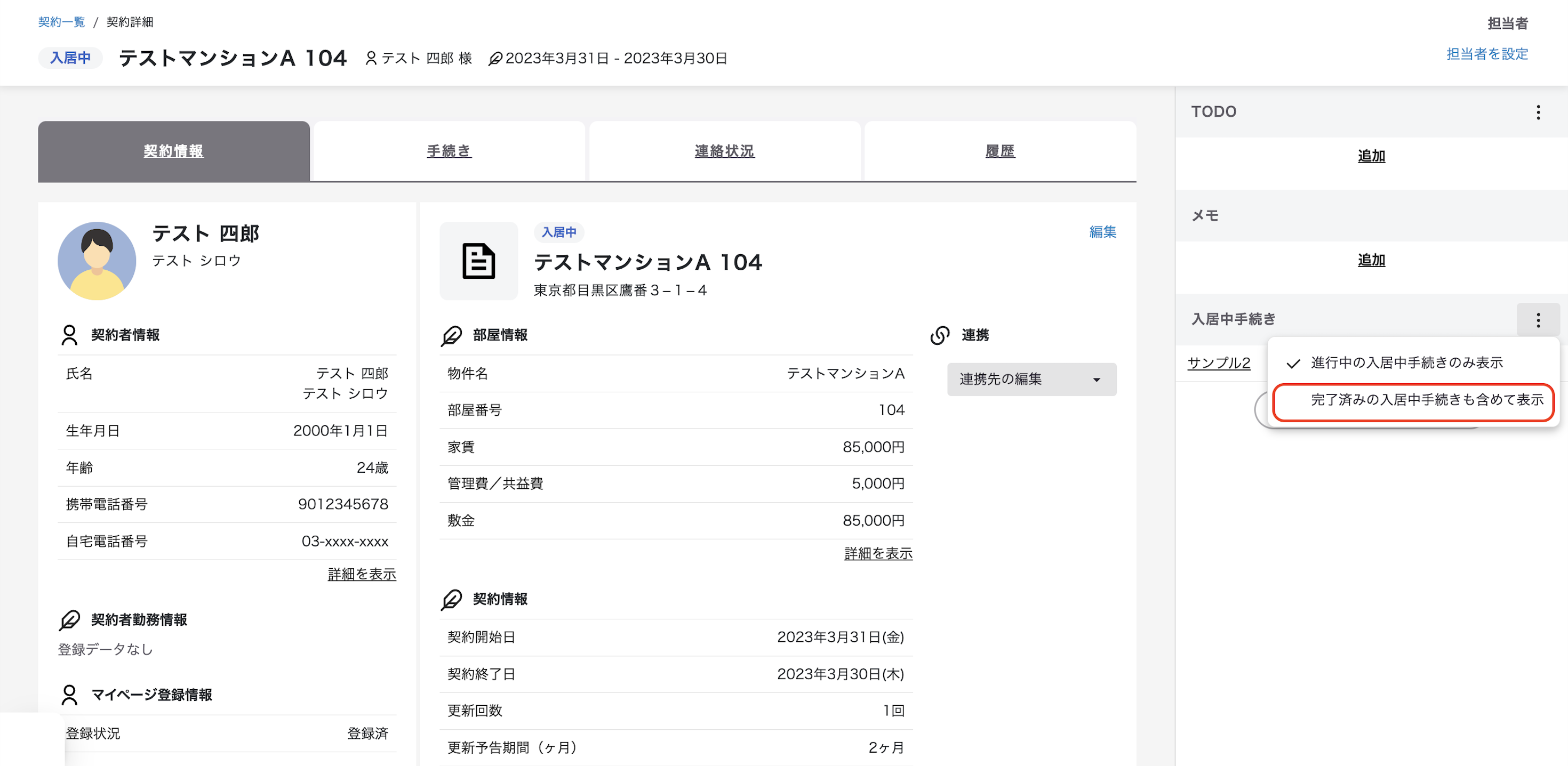Image resolution: width=1568 pixels, height=766 pixels.
Task: Click the 更新予告期間 value 2ヶ月
Action: [886, 748]
